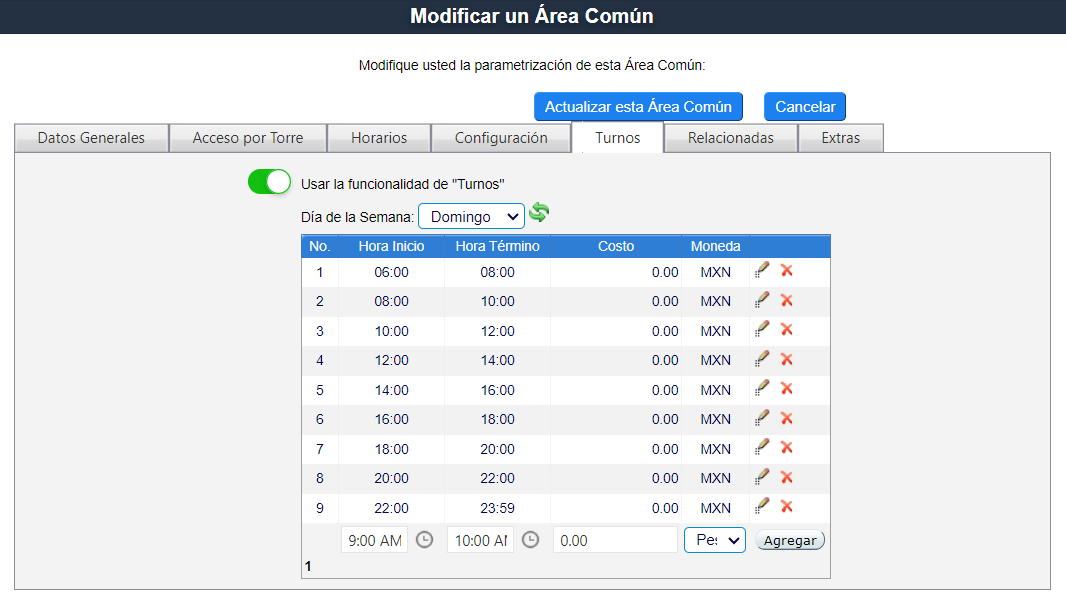Delete shift 2 with the red X
The height and width of the screenshot is (603, 1066).
787,300
